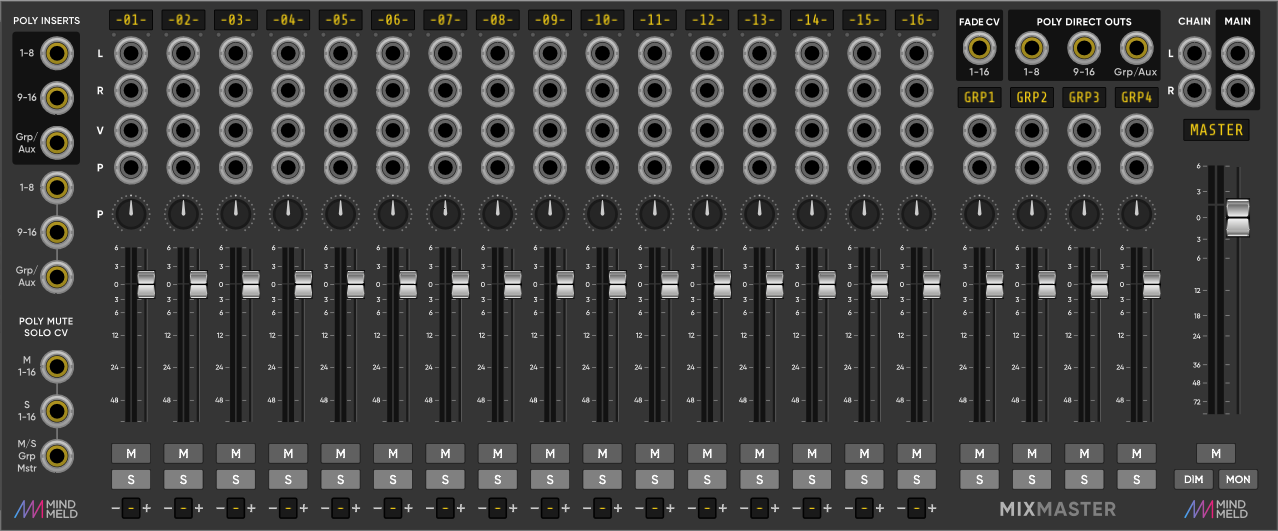Mute track 13
This screenshot has width=1278, height=531.
tap(759, 454)
